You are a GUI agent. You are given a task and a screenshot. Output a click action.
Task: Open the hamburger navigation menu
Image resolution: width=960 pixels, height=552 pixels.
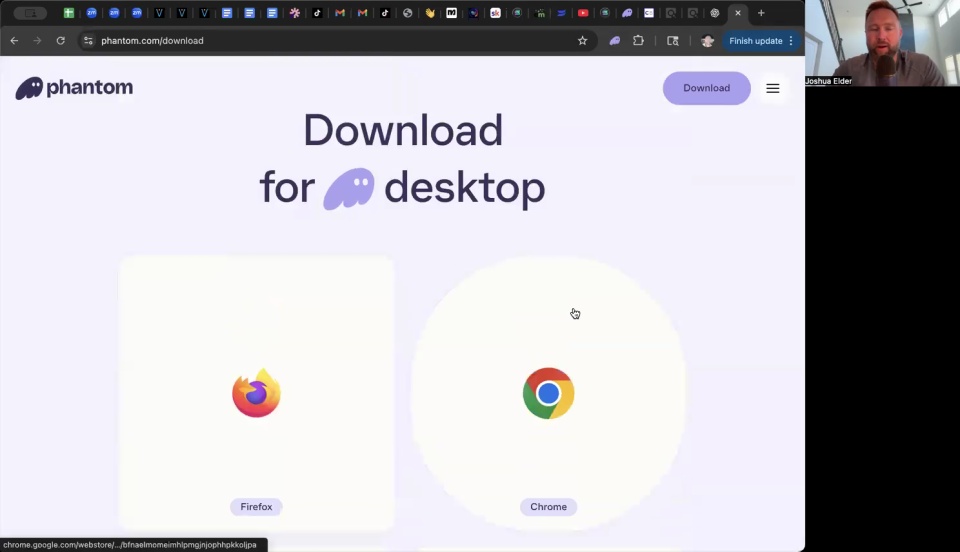pyautogui.click(x=773, y=88)
